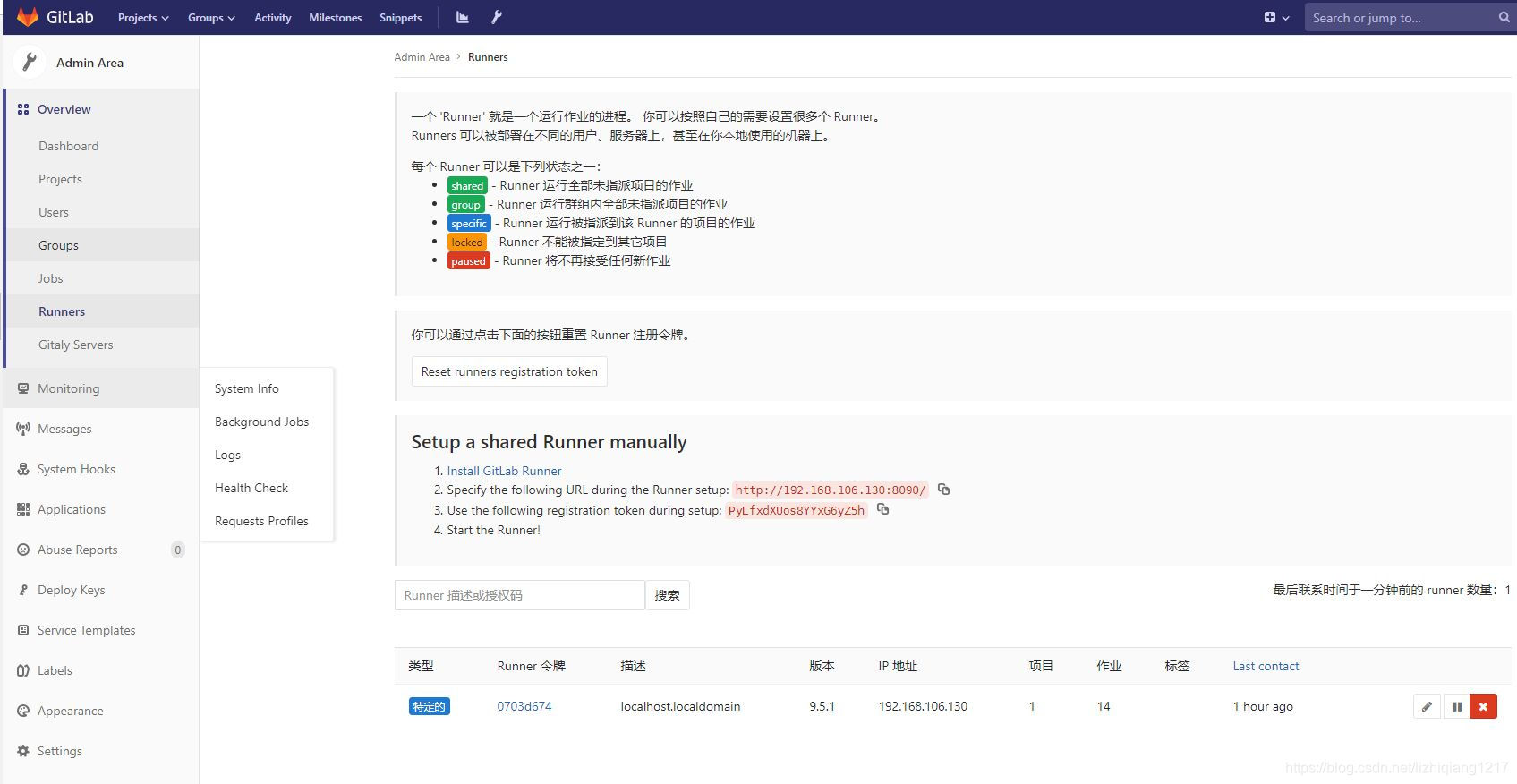Open the new item plus dropdown
This screenshot has width=1517, height=784.
tap(1276, 17)
